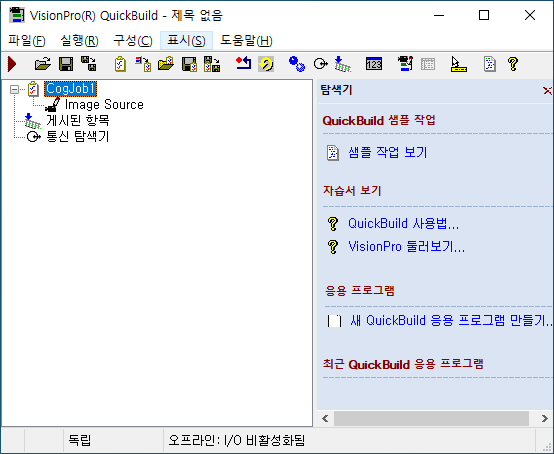Click the 자습서 보기 heading
The width and height of the screenshot is (554, 454).
pos(352,191)
